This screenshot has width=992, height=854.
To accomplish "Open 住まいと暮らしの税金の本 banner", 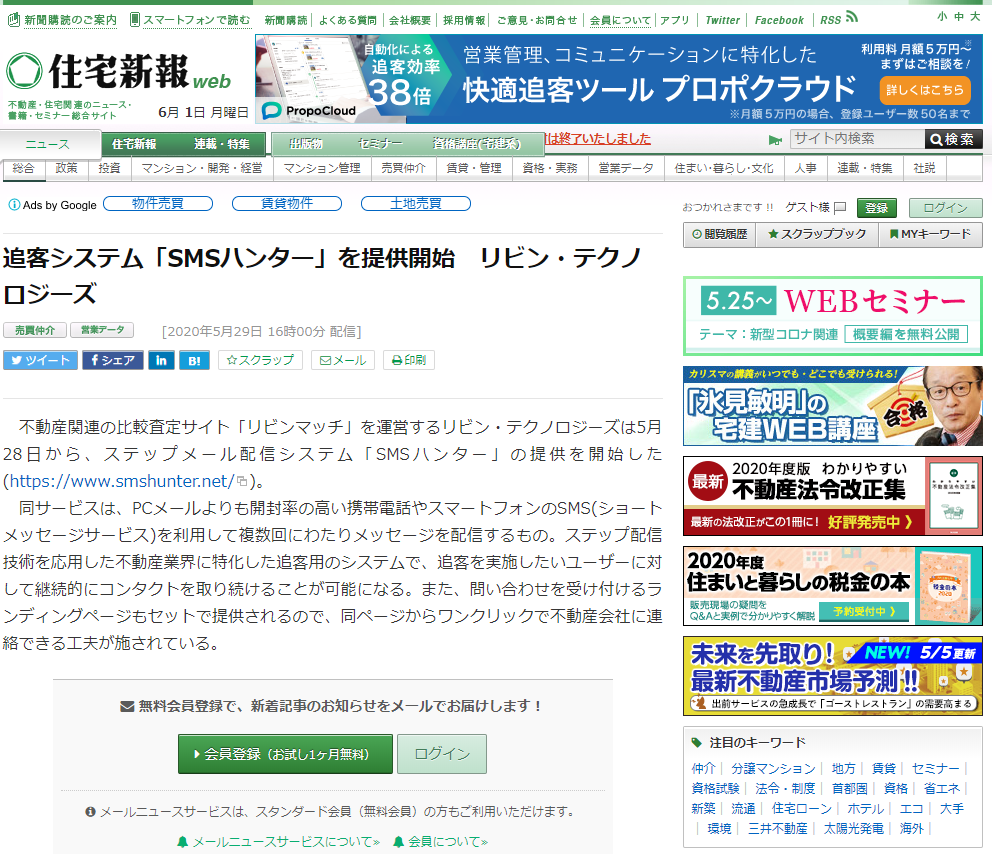I will tap(833, 586).
